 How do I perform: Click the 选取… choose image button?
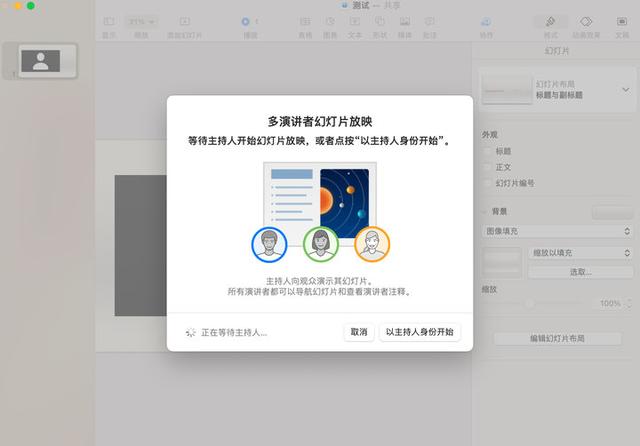point(581,272)
